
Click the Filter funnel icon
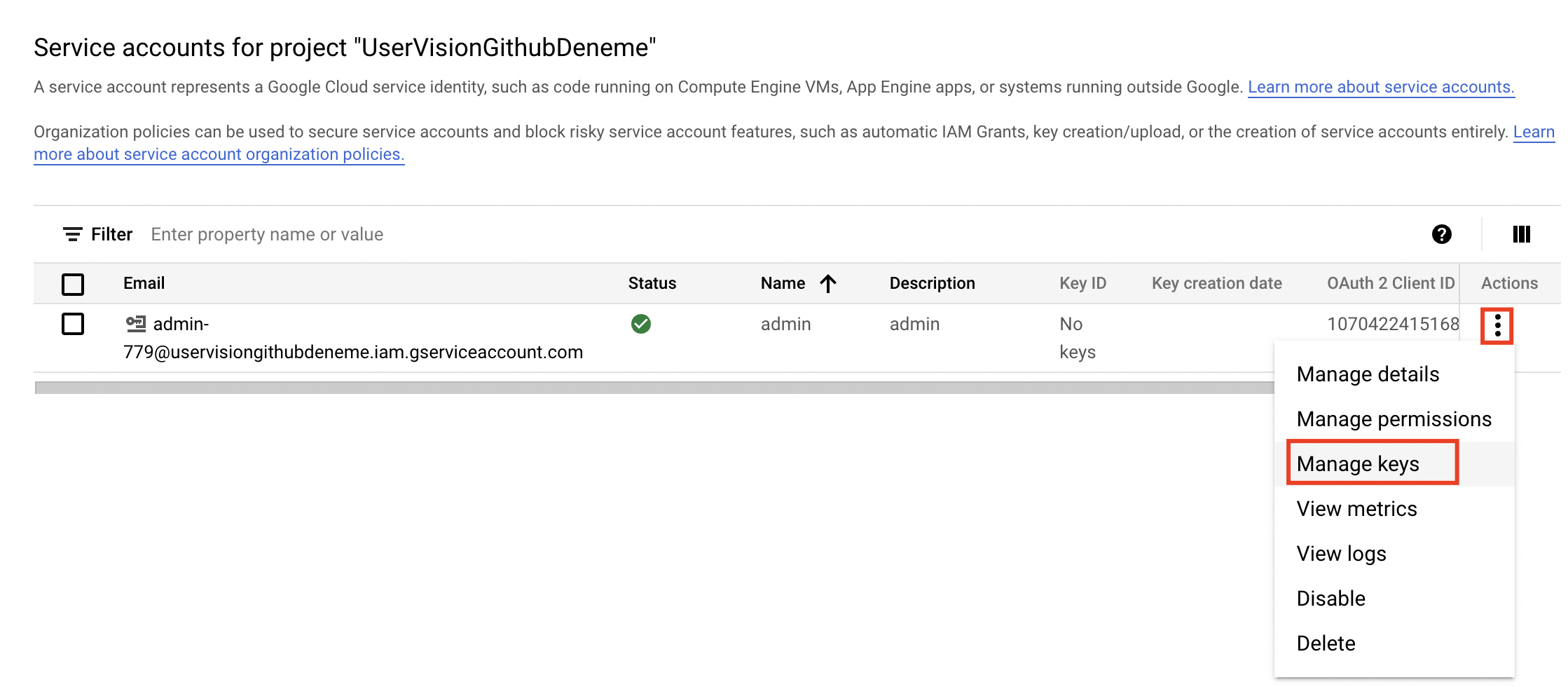point(72,233)
